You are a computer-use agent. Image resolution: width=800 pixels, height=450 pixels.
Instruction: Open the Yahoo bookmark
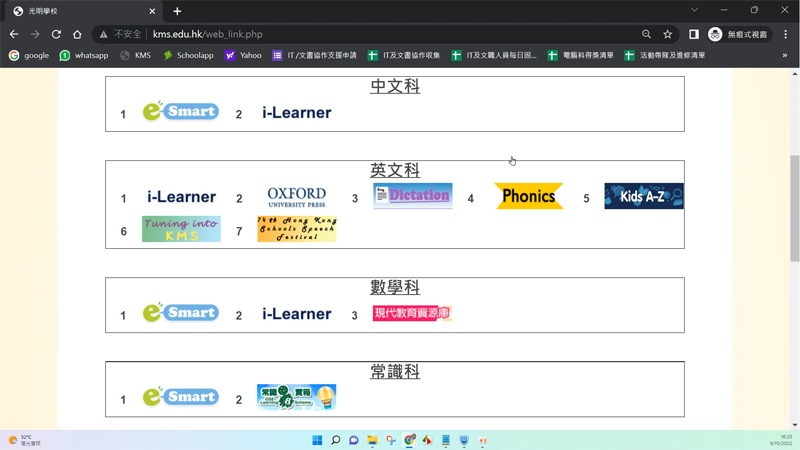pos(243,55)
